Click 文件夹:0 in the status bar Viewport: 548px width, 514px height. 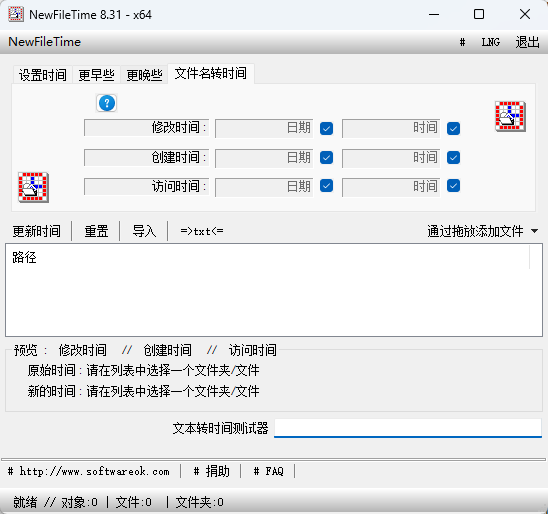(200, 502)
